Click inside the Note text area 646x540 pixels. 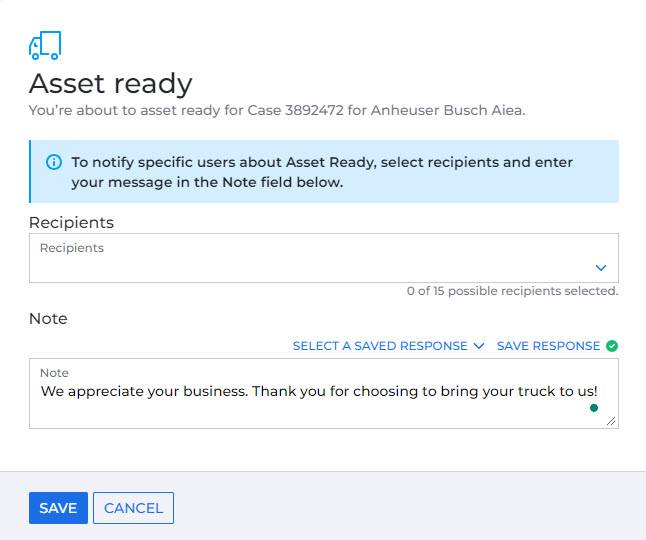pyautogui.click(x=324, y=393)
